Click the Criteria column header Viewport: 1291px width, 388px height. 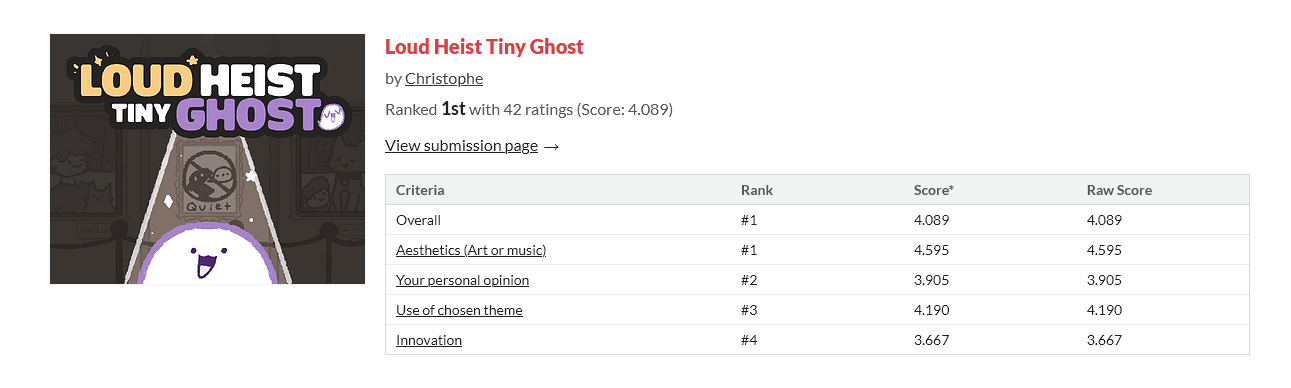click(x=420, y=190)
